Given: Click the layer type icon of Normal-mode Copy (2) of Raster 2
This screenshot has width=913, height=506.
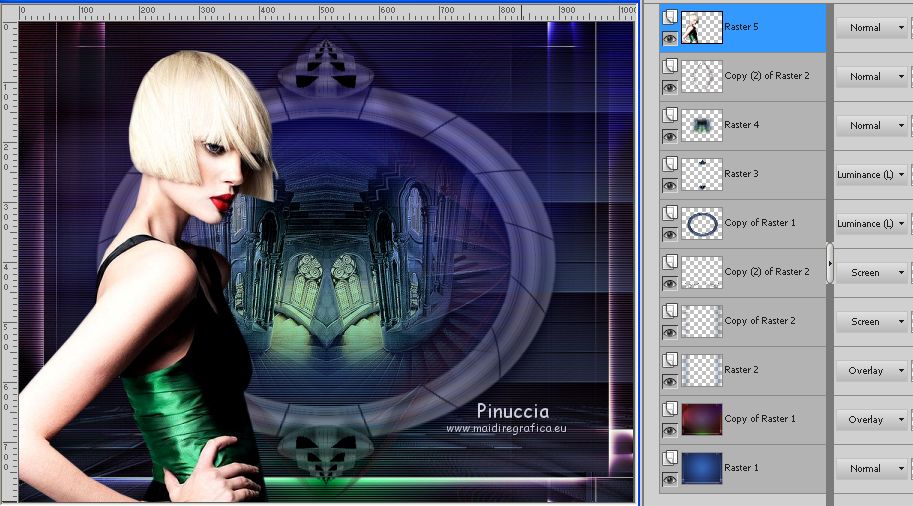Looking at the screenshot, I should coord(670,66).
